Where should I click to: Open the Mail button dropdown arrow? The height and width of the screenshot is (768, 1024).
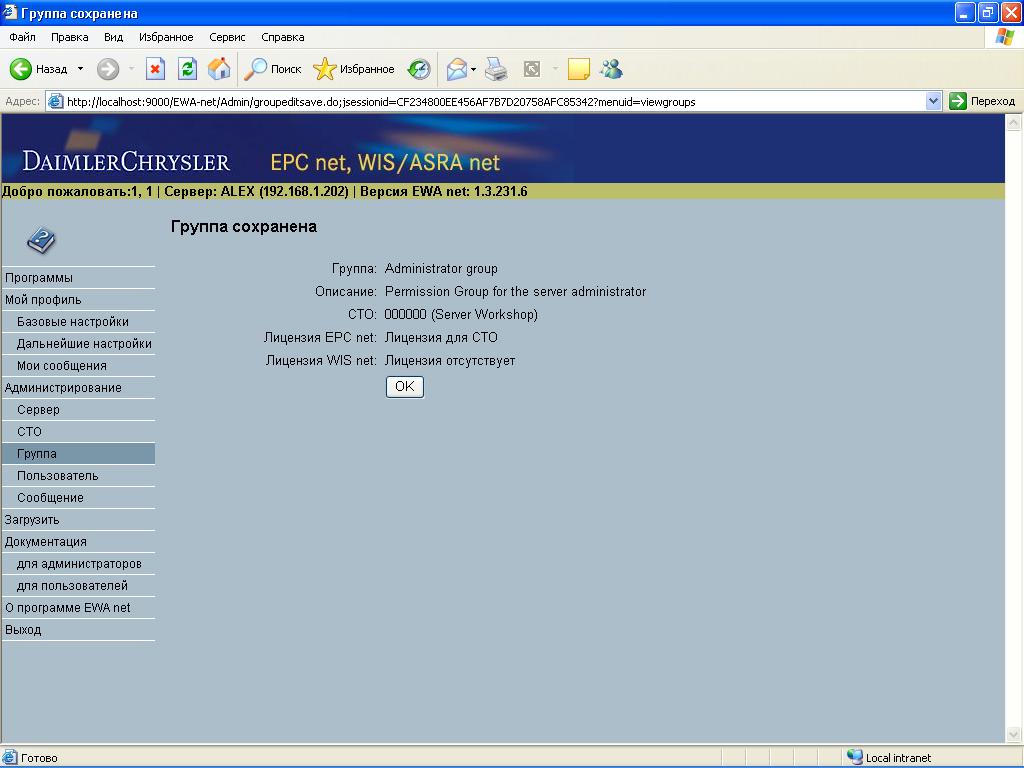coord(473,69)
